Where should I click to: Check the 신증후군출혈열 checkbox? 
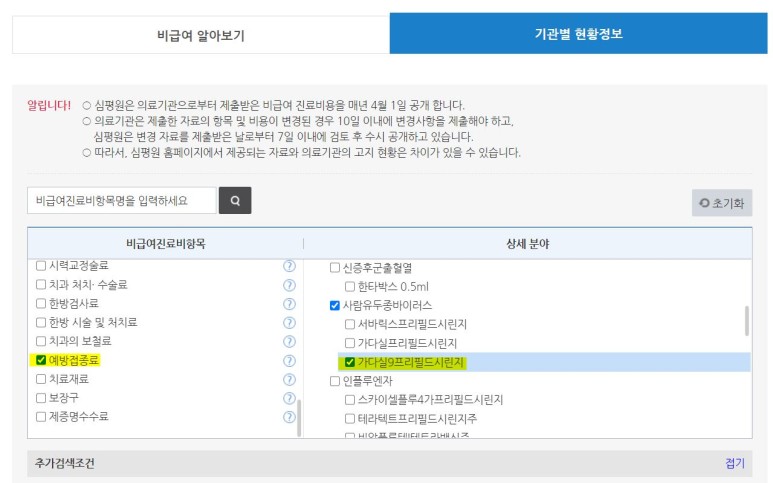335,268
